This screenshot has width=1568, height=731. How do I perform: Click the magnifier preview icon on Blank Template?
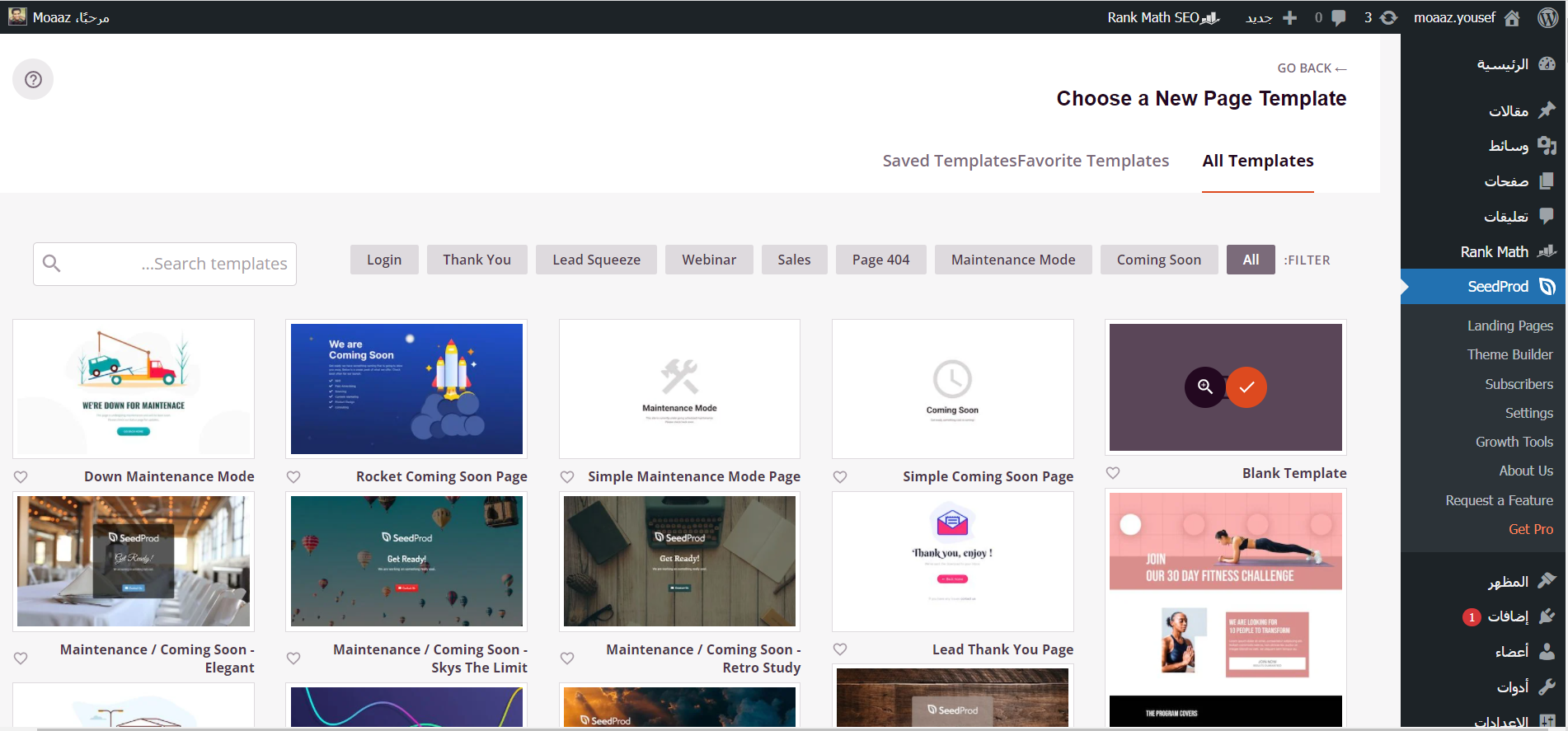coord(1204,387)
